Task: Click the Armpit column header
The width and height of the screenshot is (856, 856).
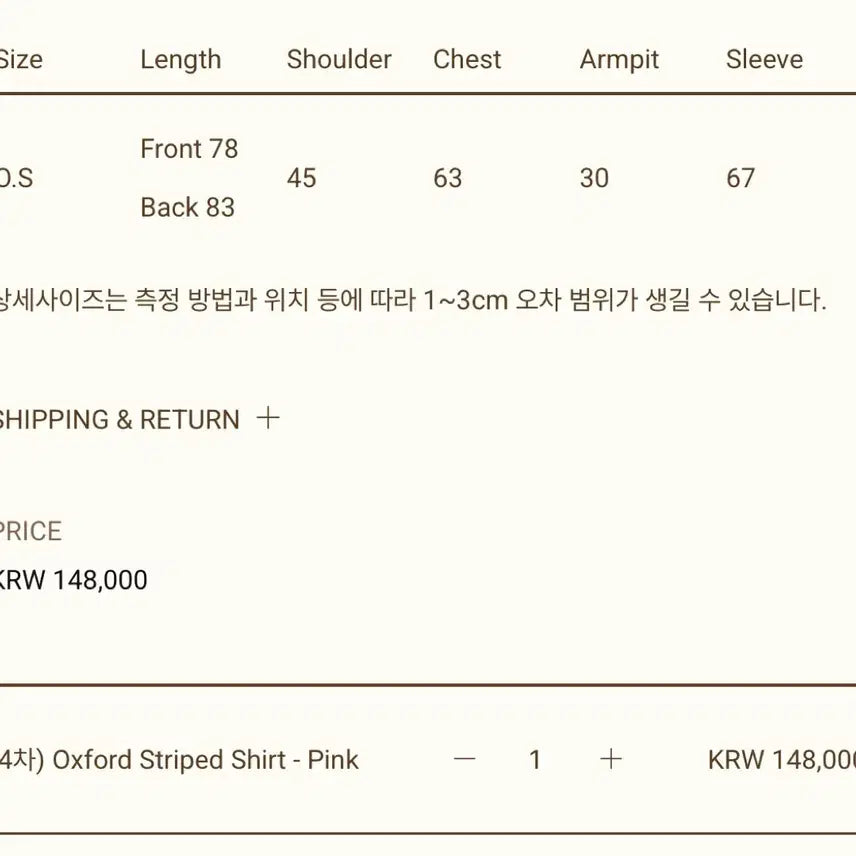Action: (618, 59)
